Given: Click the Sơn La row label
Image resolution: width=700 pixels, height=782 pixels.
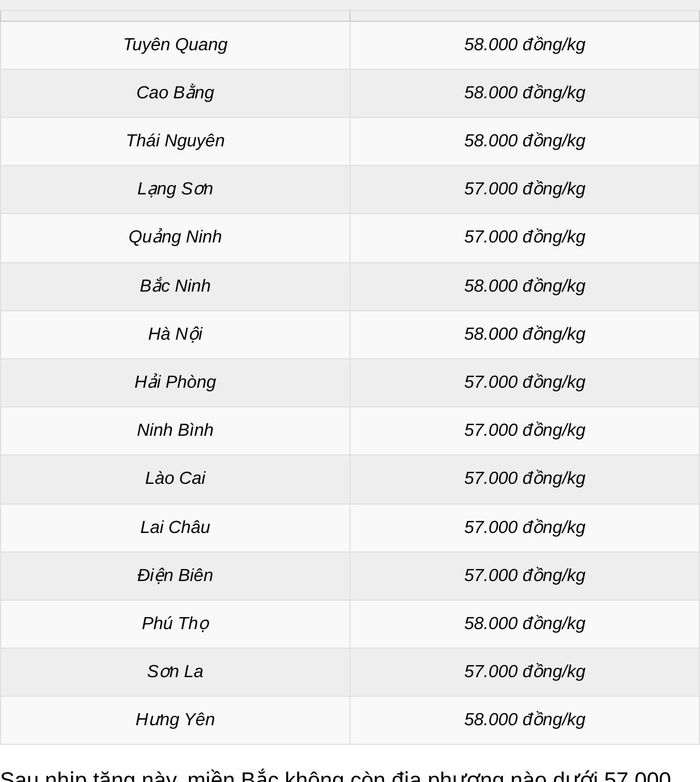Looking at the screenshot, I should 175,672.
